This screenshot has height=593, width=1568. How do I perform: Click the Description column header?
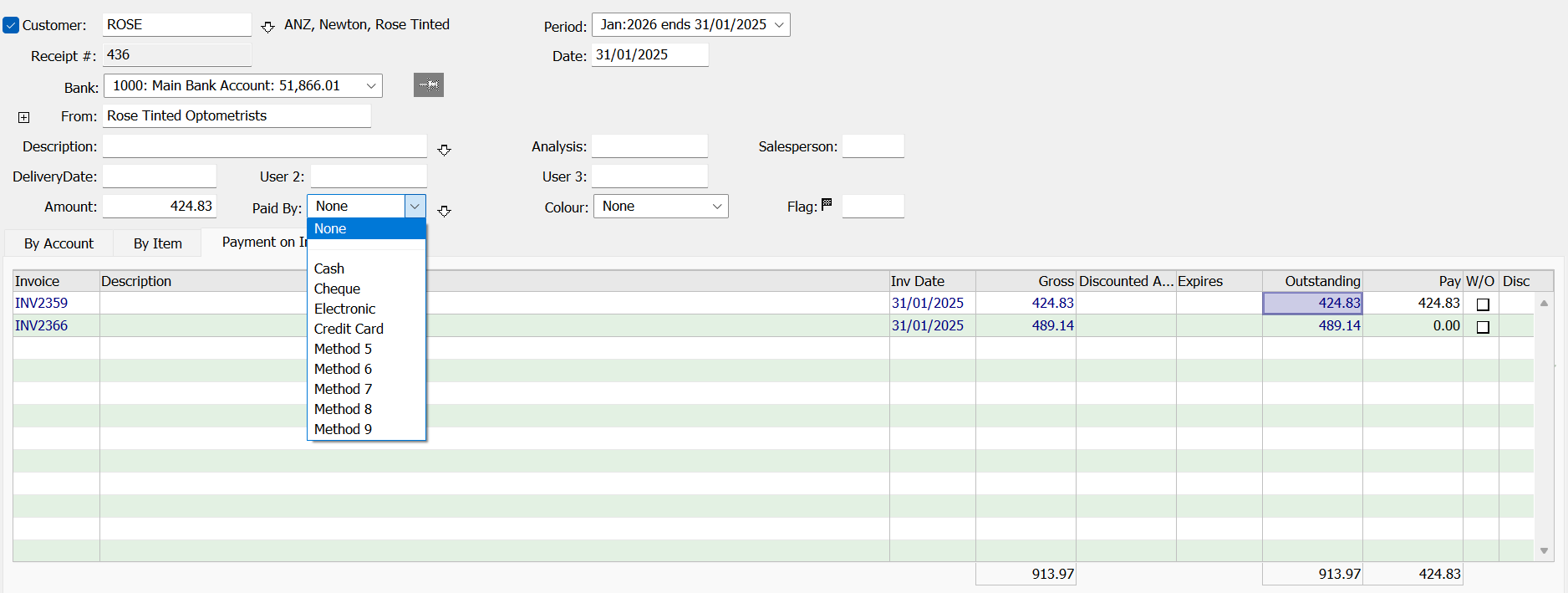[x=495, y=281]
